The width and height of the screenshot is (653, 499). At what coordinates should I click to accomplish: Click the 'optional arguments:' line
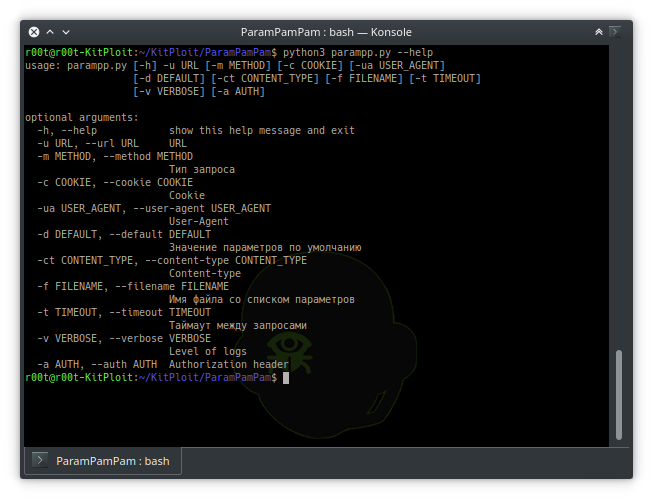coord(82,117)
